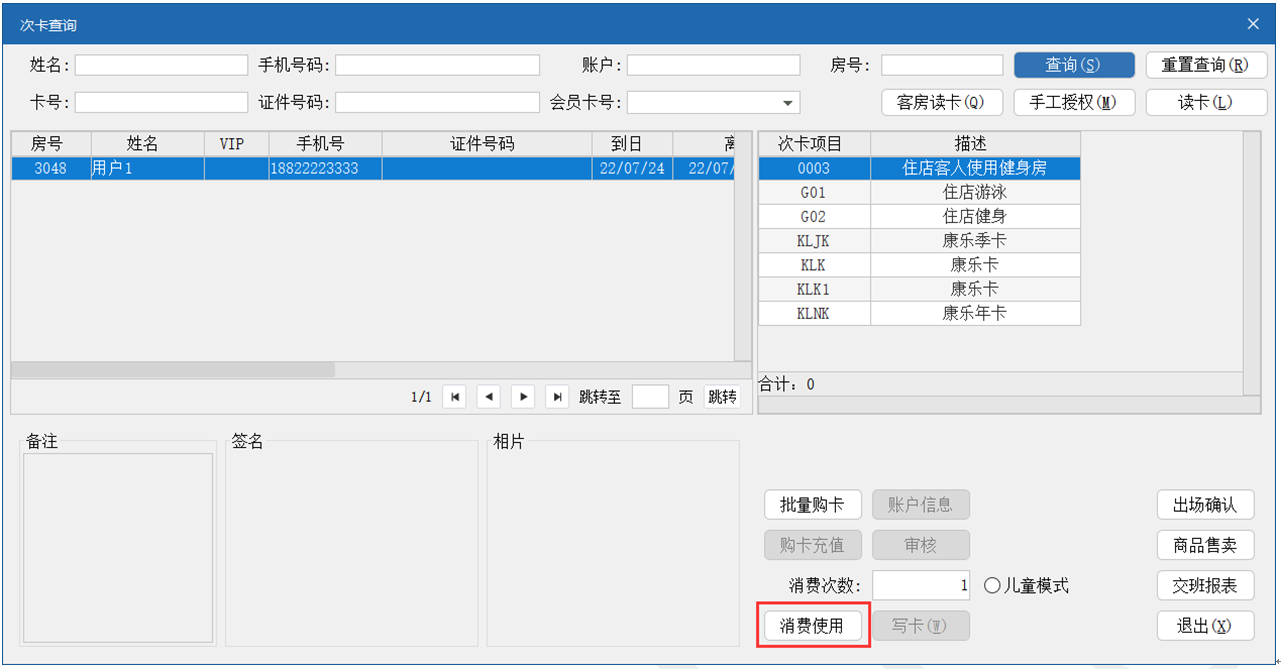Click the 客房读卡(Q) button
Image resolution: width=1281 pixels, height=669 pixels.
tap(940, 102)
